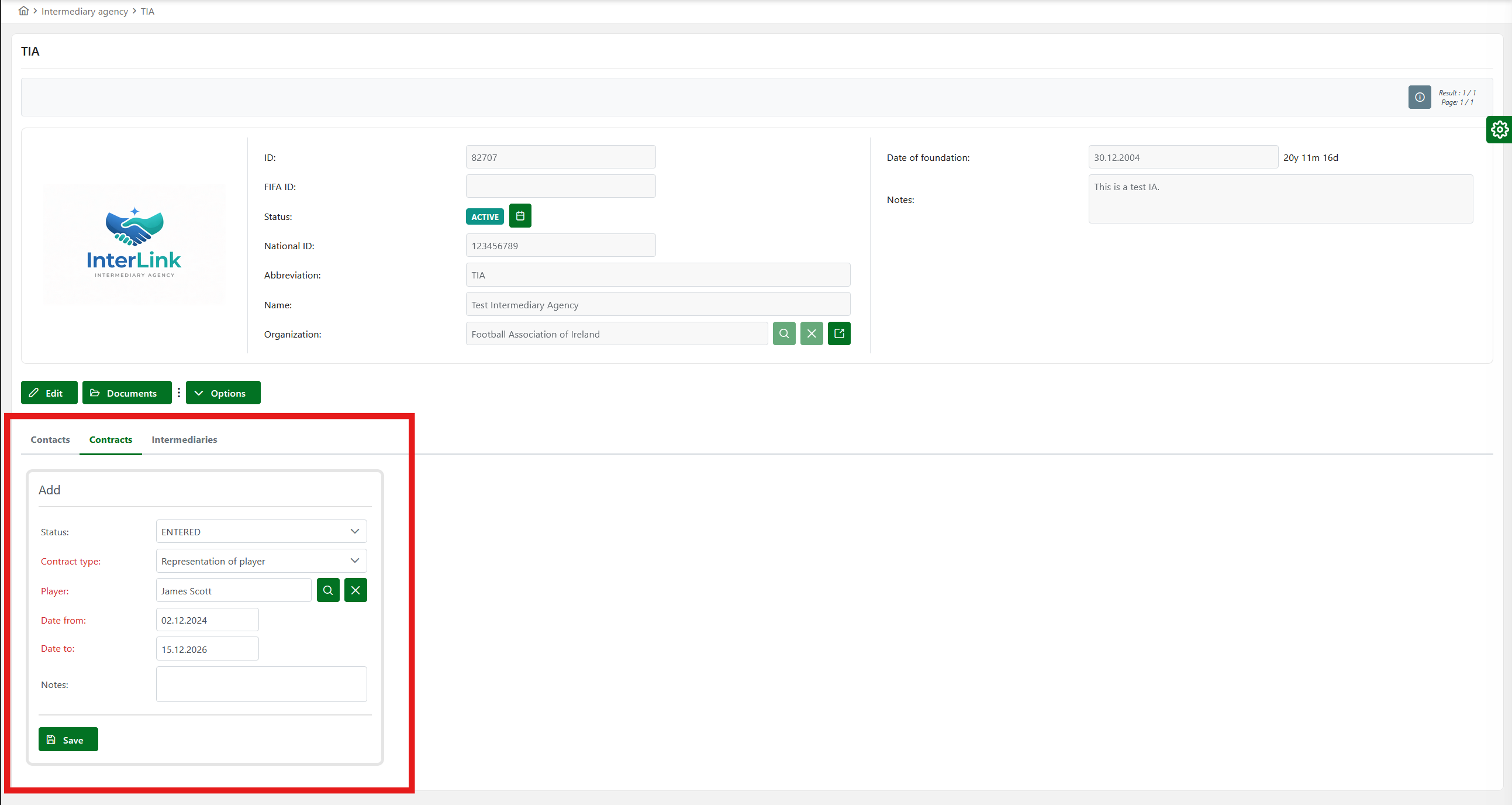
Task: Open organization in new window icon
Action: [839, 333]
